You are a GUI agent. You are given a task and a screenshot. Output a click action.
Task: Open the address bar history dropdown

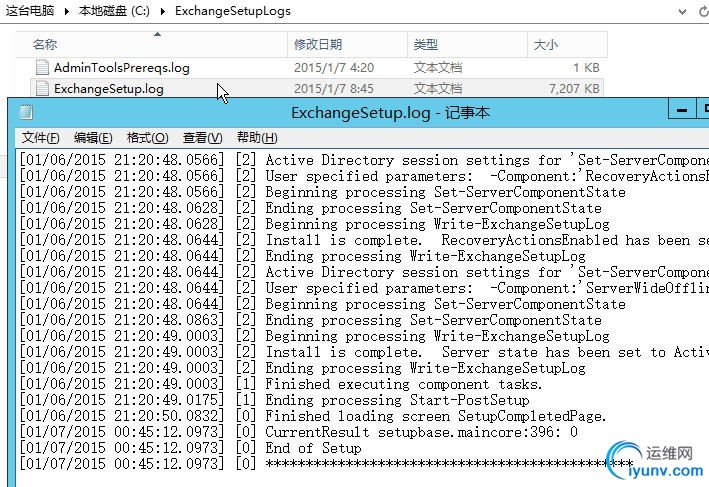(682, 12)
